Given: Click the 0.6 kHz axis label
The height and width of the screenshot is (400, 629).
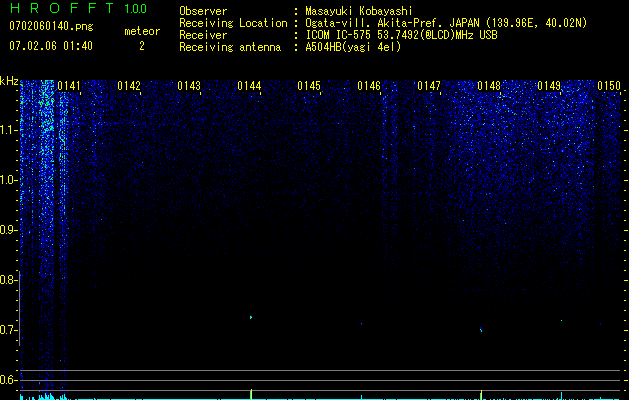Looking at the screenshot, I should coord(8,380).
